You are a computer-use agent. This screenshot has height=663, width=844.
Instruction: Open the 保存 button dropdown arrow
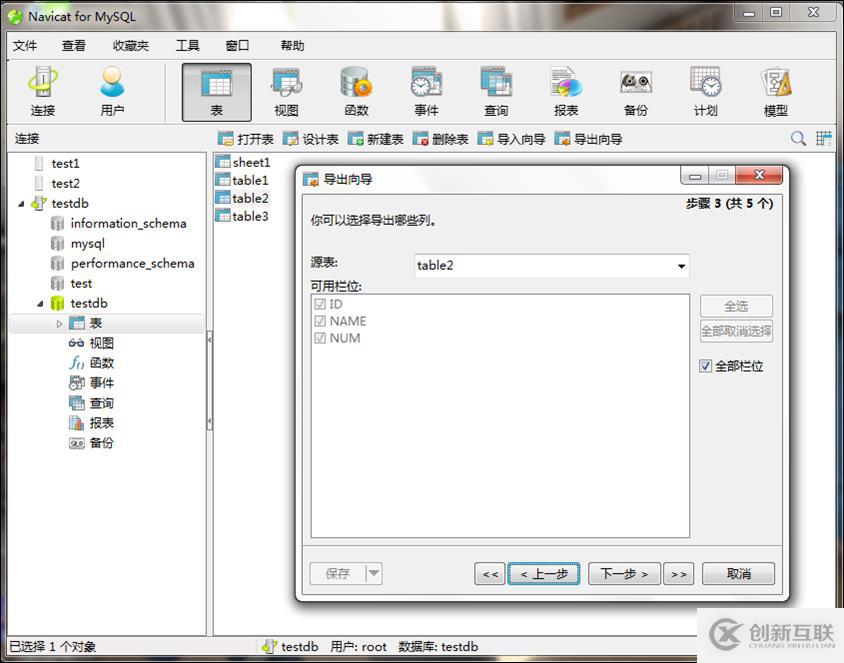coord(374,574)
